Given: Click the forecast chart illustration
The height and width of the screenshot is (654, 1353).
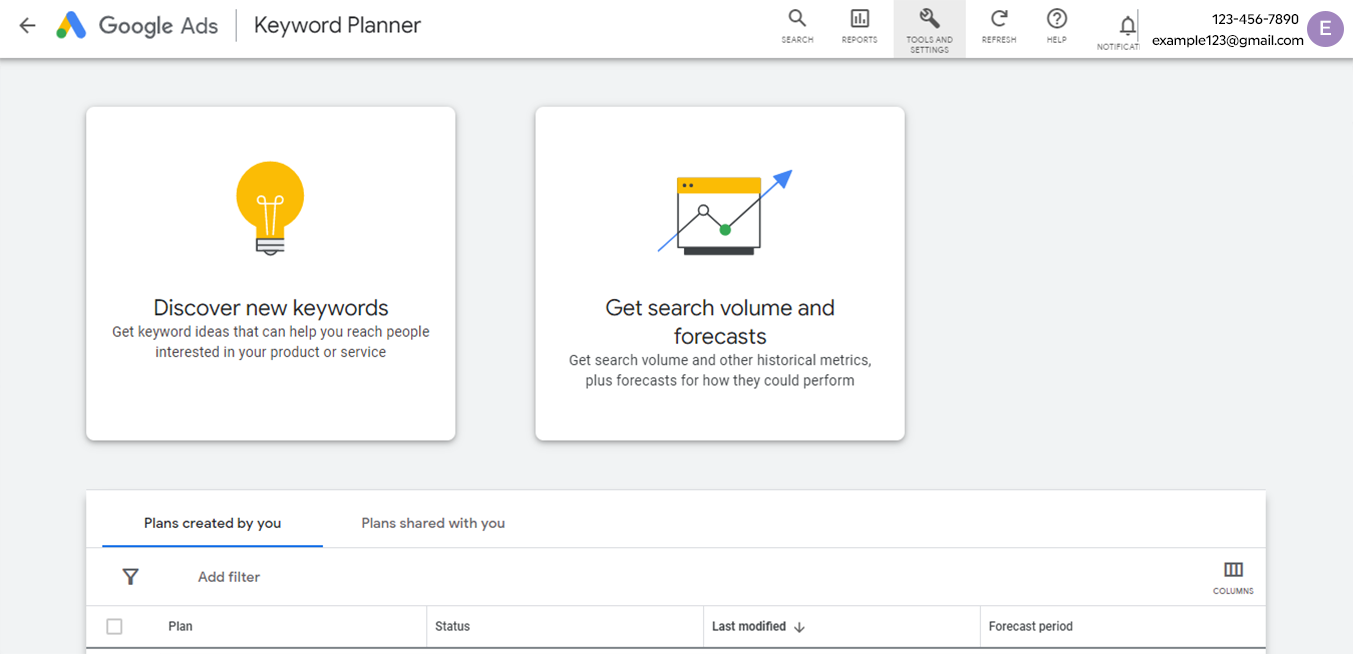Looking at the screenshot, I should coord(725,212).
